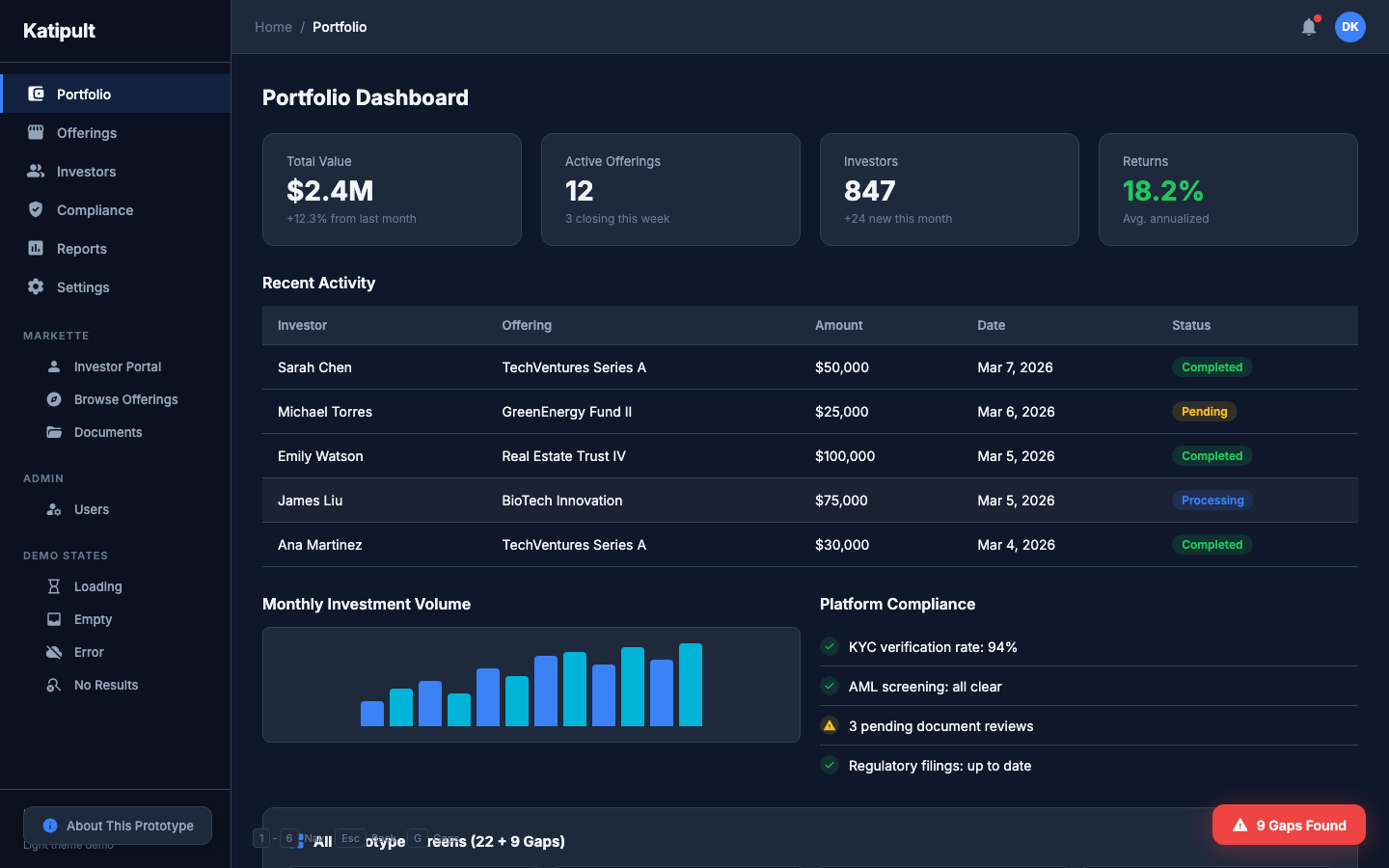Open the DK avatar account menu

pos(1350,27)
